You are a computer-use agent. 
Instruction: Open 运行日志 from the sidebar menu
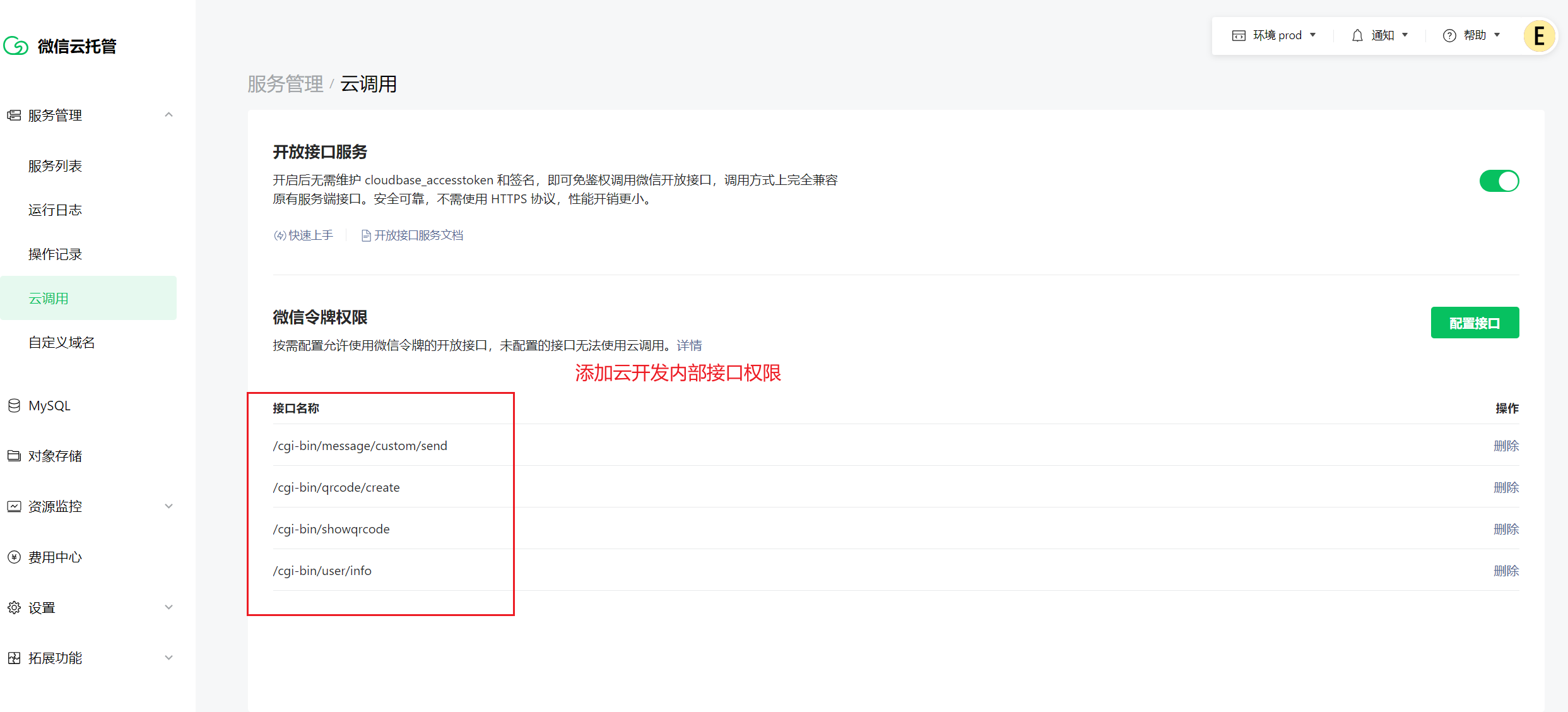[55, 210]
